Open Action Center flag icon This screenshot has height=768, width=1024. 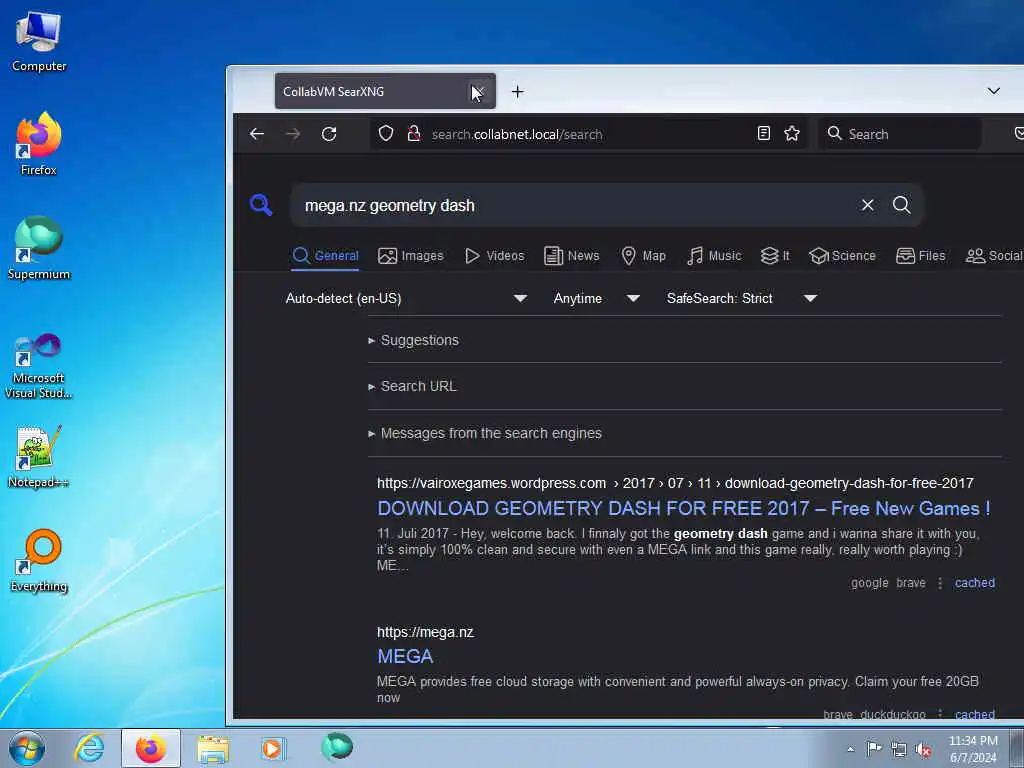point(874,749)
